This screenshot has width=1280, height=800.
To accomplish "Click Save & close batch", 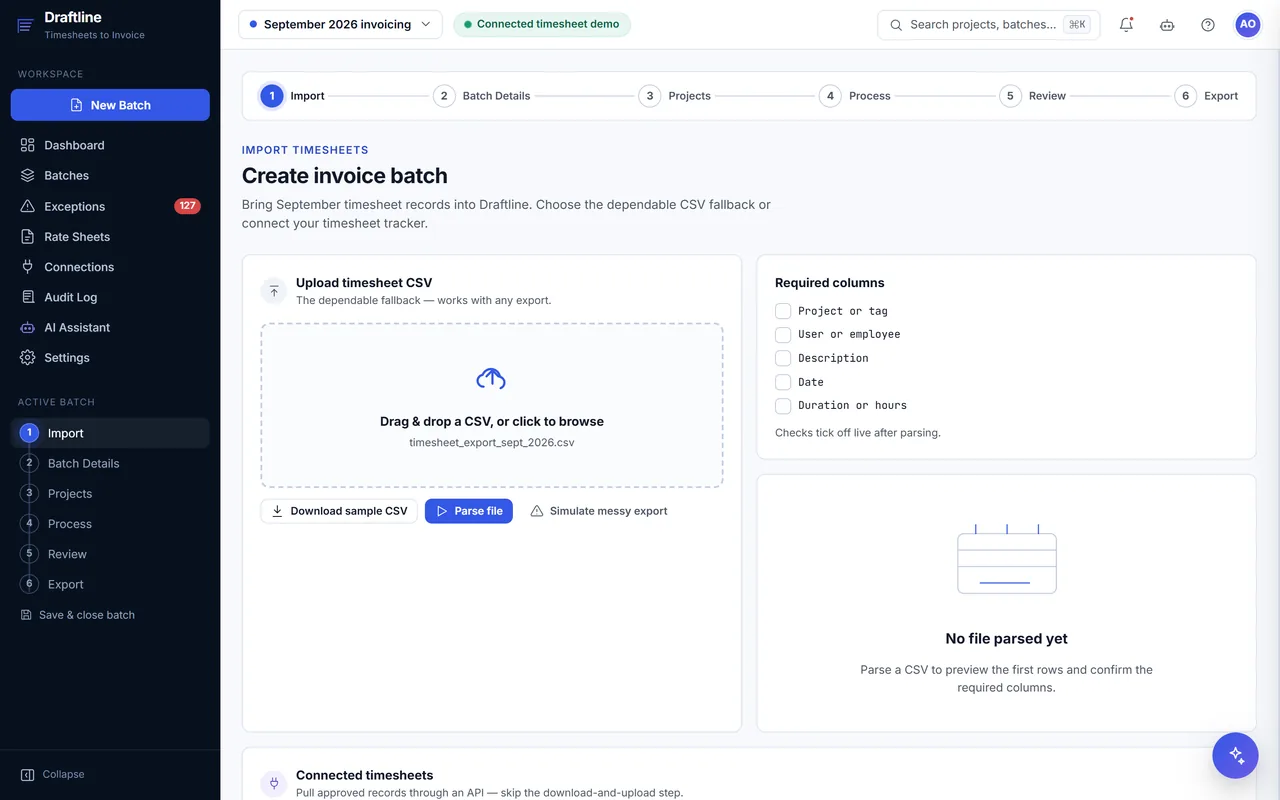I will click(x=78, y=615).
